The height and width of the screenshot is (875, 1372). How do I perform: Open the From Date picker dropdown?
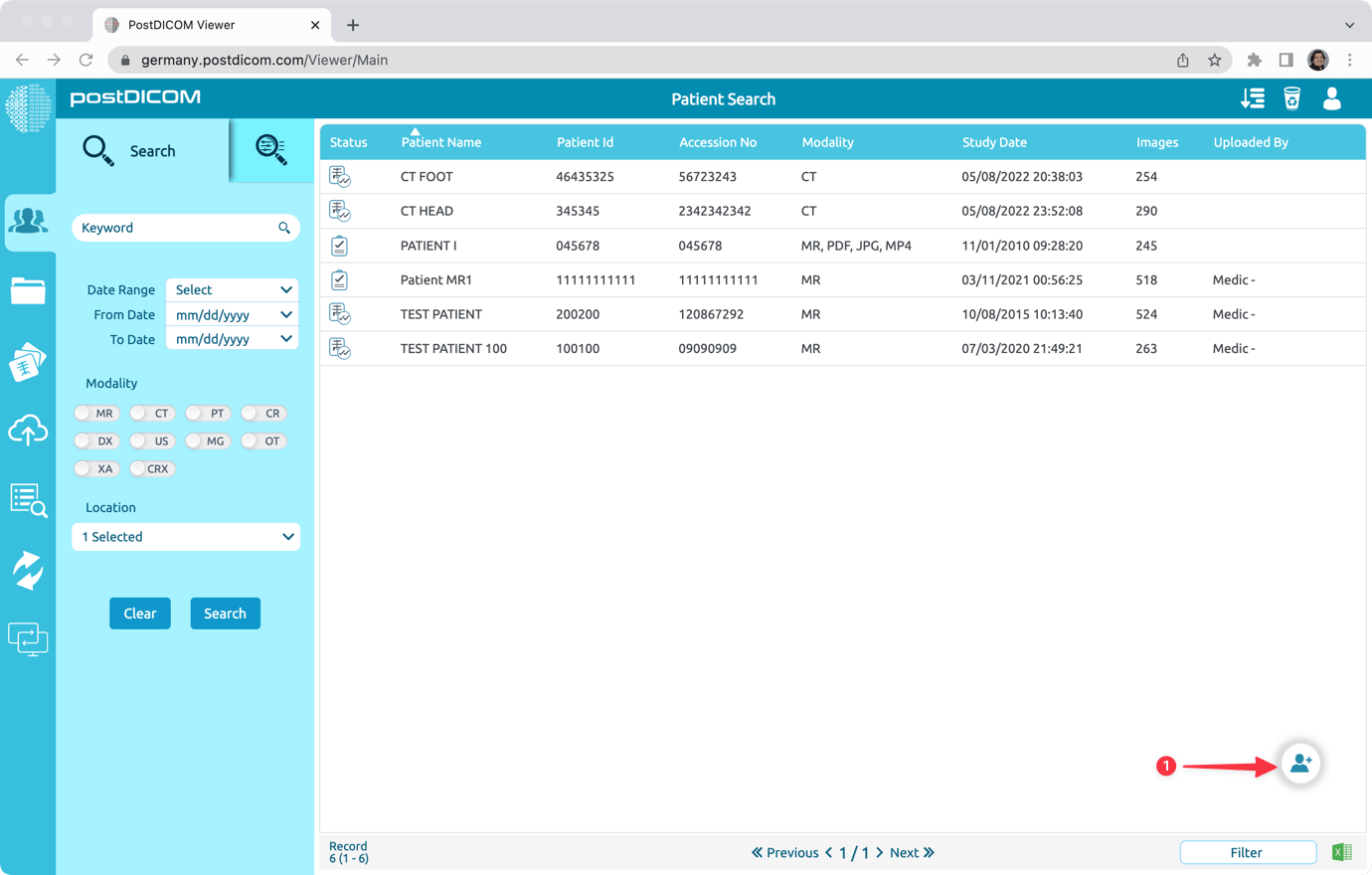click(x=232, y=314)
